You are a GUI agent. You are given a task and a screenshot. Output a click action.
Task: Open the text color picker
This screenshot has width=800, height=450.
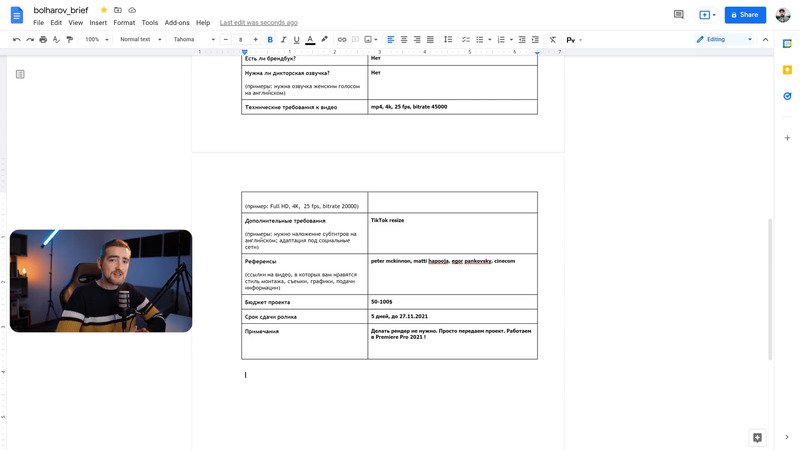point(310,39)
